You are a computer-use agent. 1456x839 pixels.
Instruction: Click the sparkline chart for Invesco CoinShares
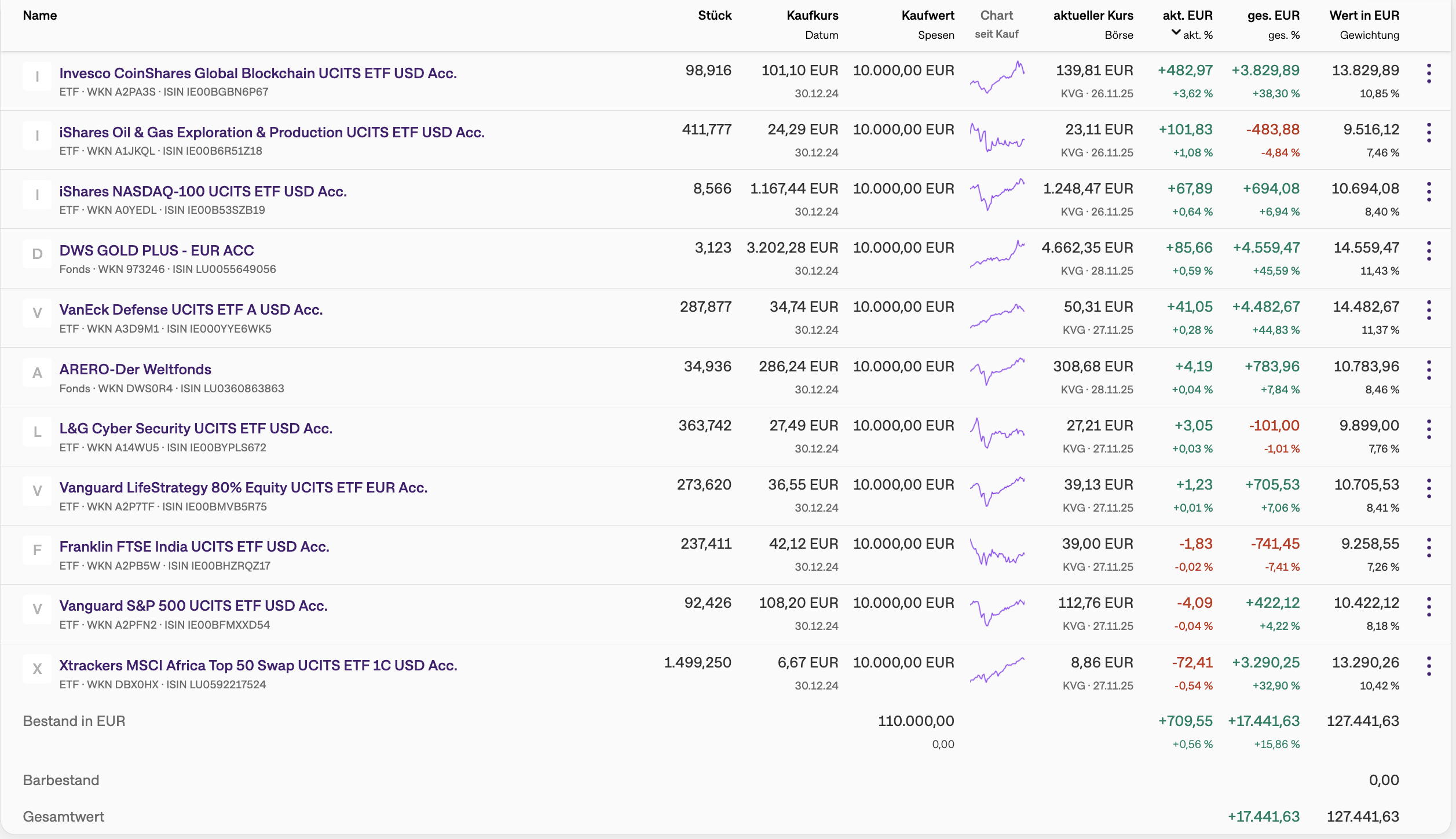coord(997,77)
